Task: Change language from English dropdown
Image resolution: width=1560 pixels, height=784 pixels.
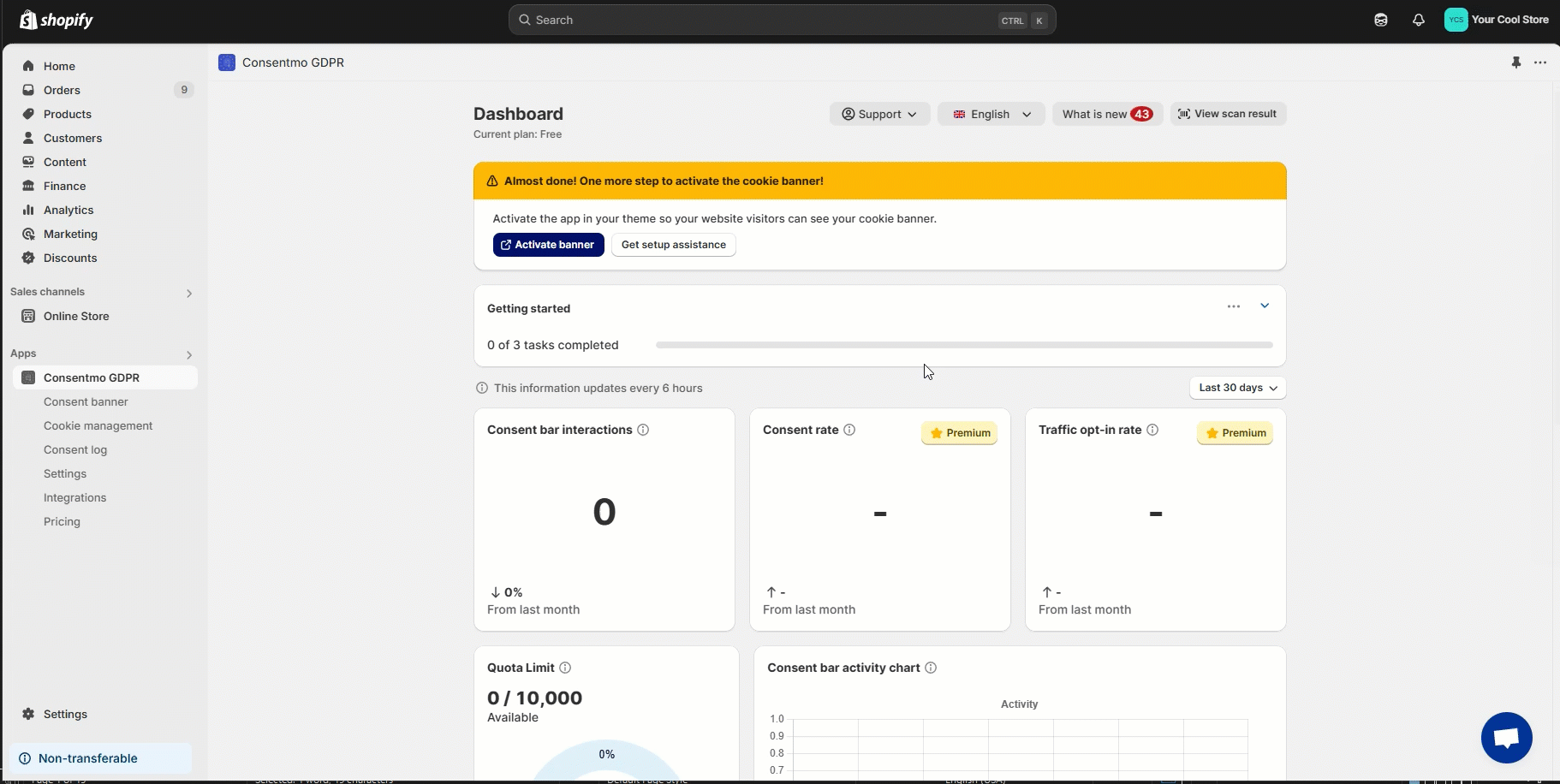Action: pos(991,114)
